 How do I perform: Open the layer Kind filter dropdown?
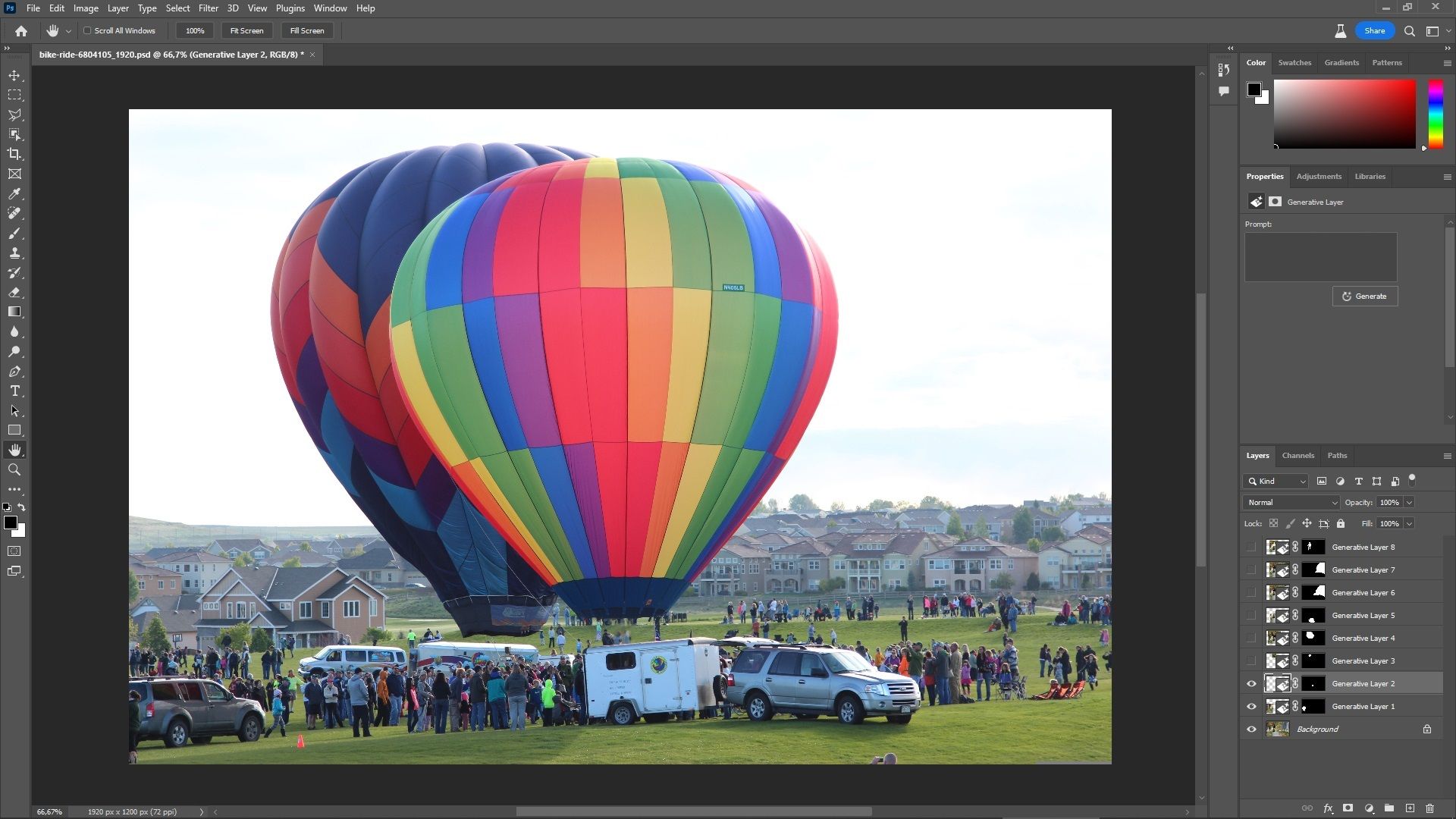[1276, 482]
